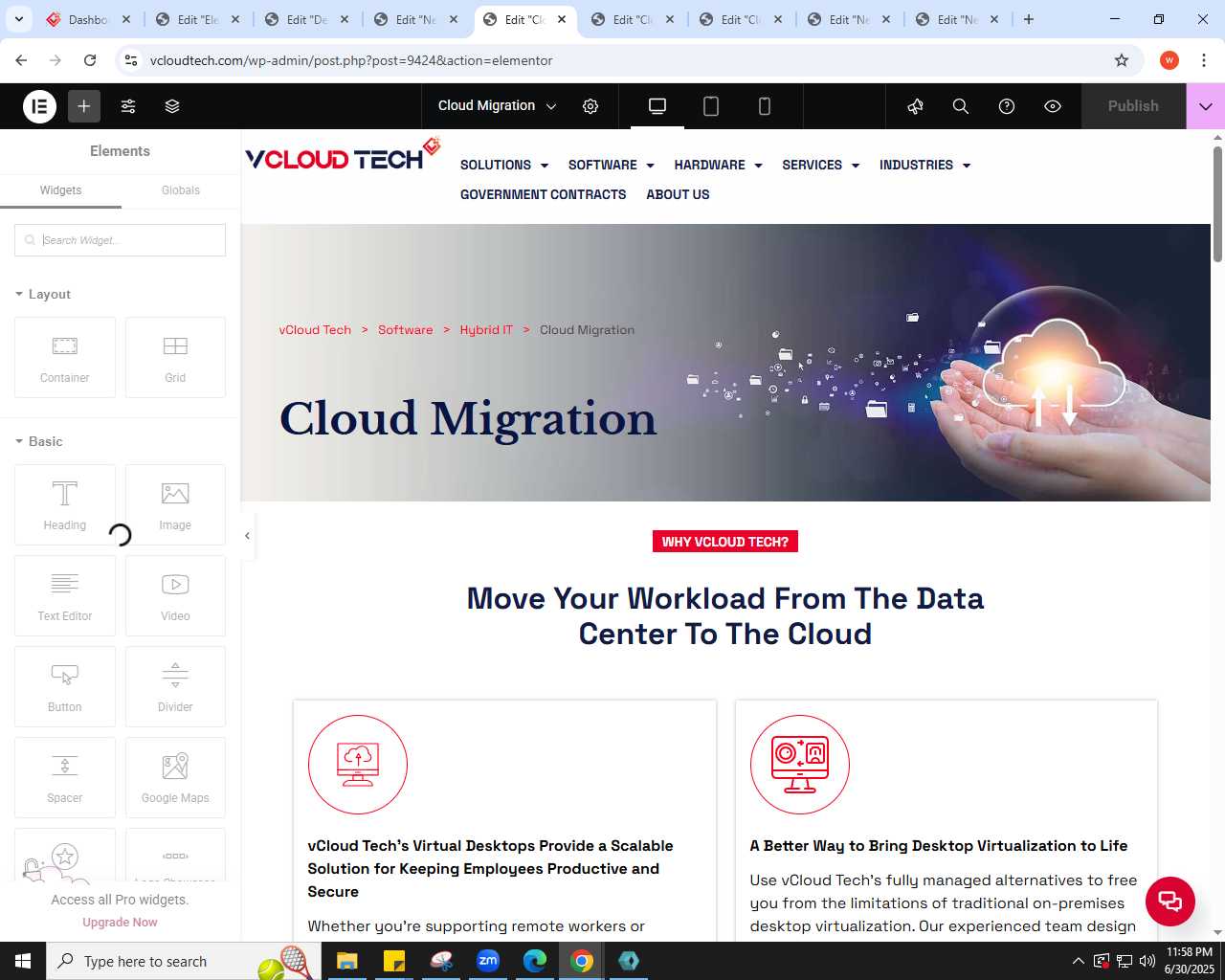This screenshot has height=980, width=1225.
Task: Open the SERVICES menu dropdown
Action: pyautogui.click(x=821, y=165)
